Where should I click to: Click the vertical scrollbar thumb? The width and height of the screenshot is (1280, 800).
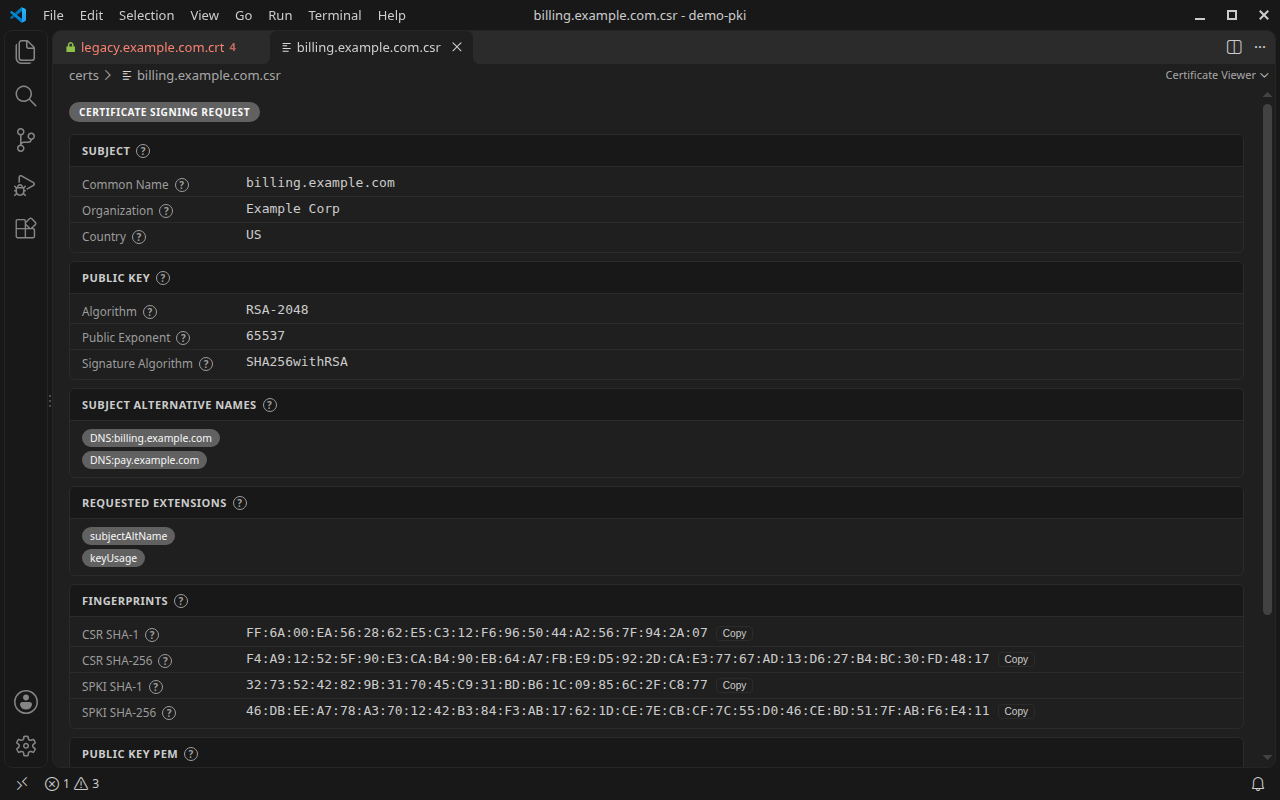(1267, 359)
